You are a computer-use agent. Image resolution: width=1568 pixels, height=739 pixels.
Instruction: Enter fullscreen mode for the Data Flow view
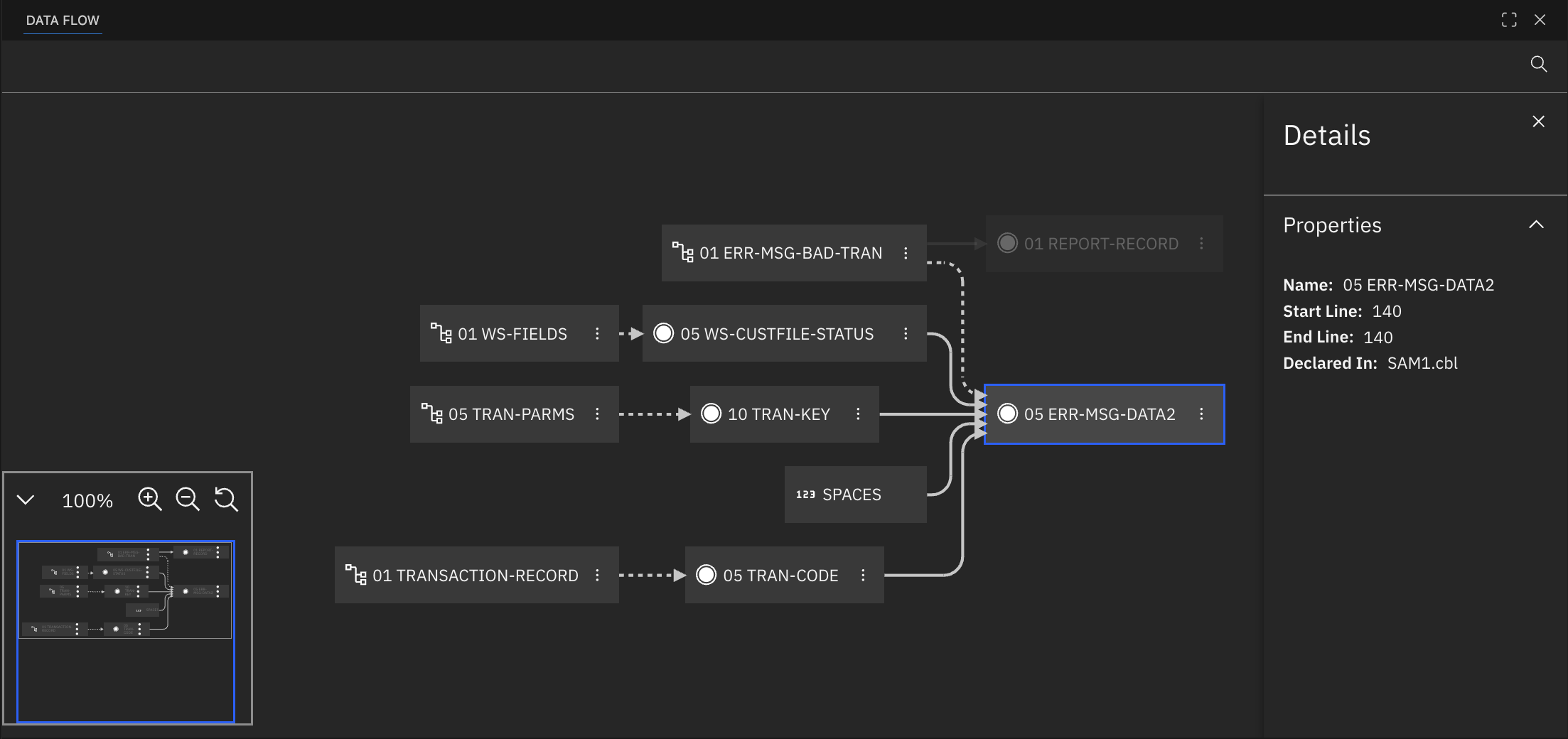[x=1510, y=19]
